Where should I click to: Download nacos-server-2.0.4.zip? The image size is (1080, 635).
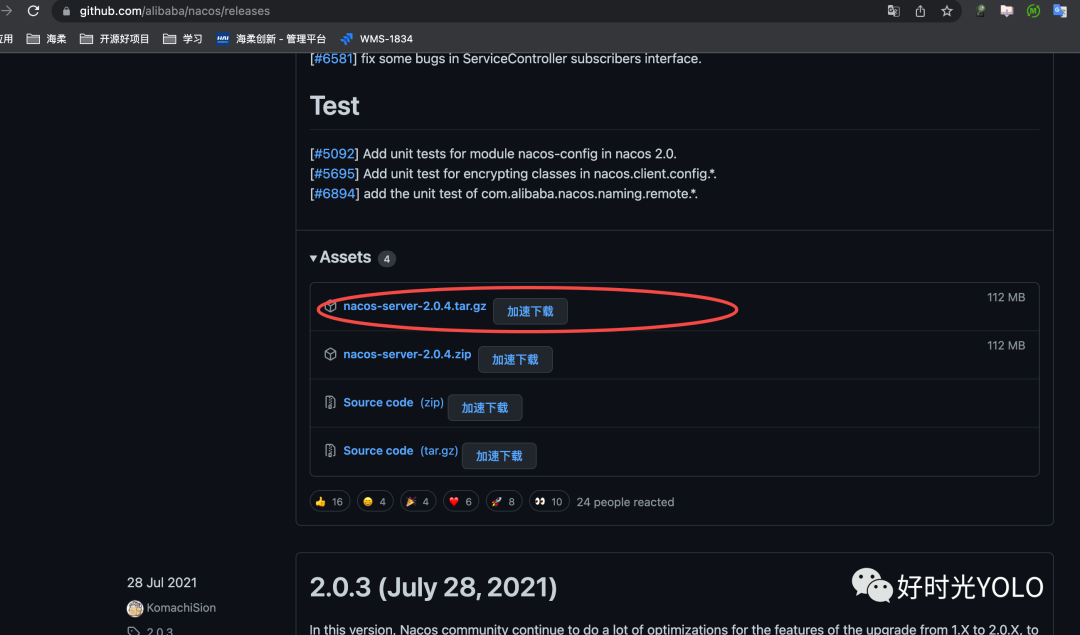click(x=407, y=354)
